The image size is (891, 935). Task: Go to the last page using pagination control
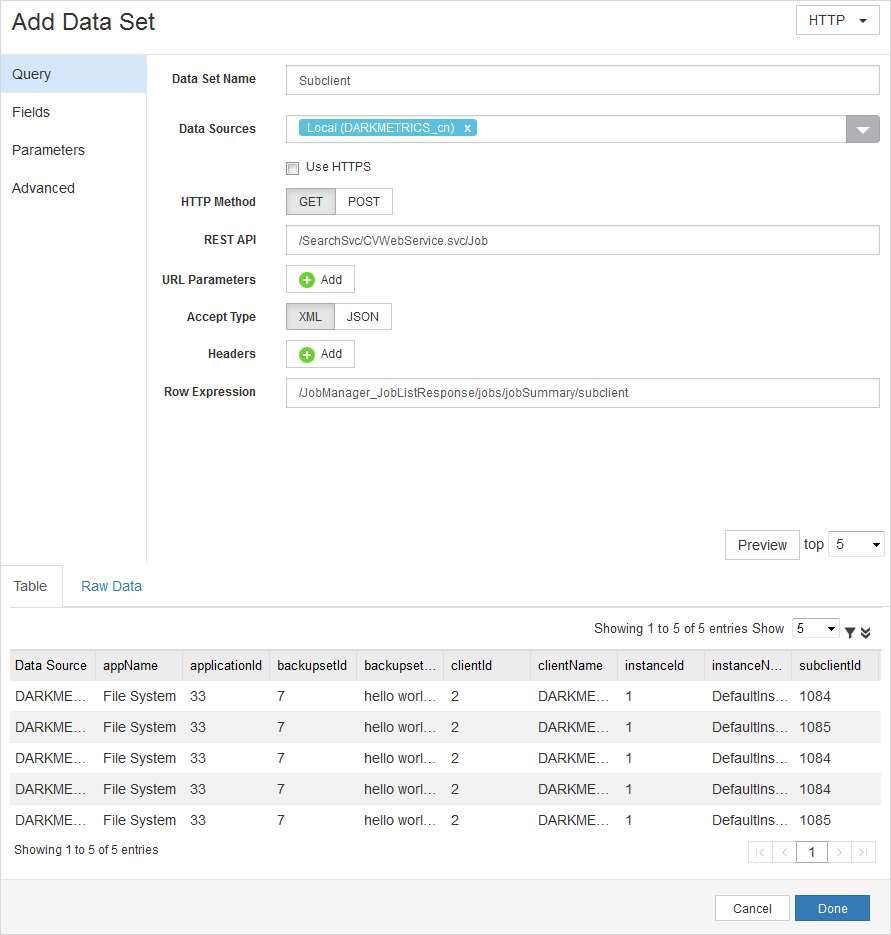864,851
